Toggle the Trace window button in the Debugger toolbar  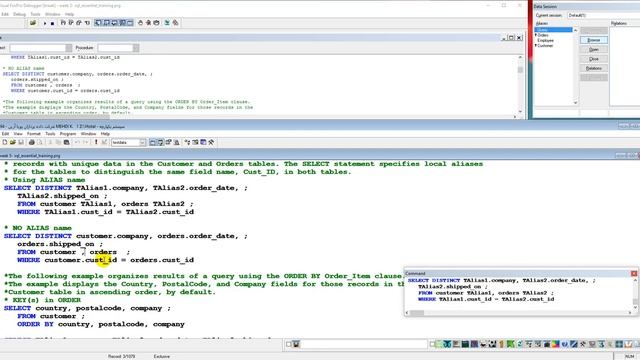point(98,23)
